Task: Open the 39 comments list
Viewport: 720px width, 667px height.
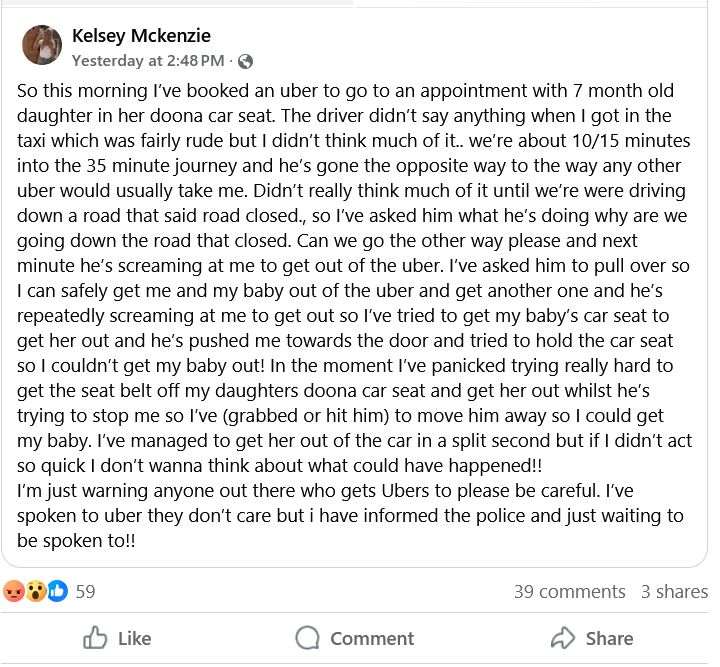Action: (x=569, y=592)
